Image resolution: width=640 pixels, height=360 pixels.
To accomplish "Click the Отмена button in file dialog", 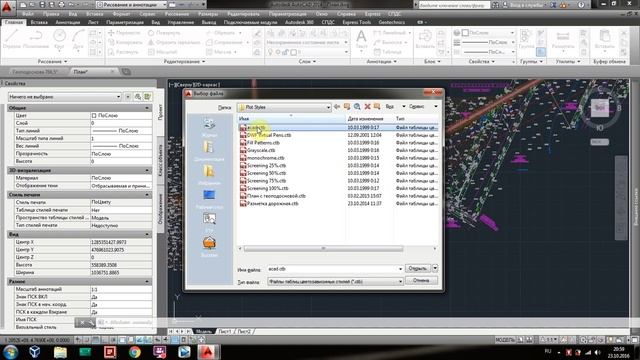I will click(421, 280).
